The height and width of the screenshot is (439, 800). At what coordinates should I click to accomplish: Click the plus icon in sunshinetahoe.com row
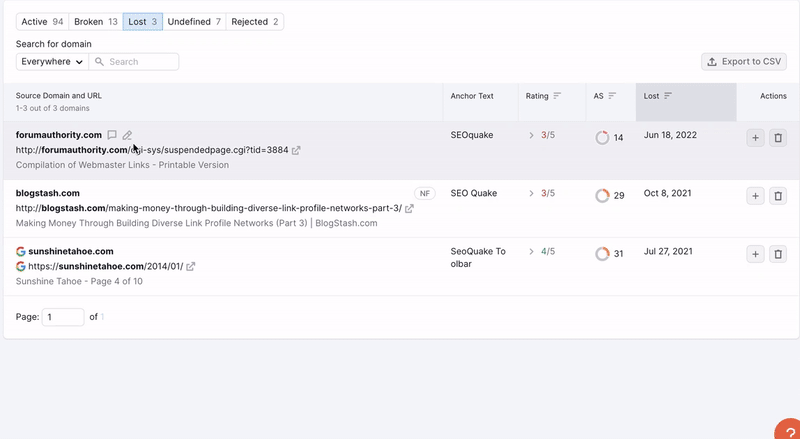pos(755,254)
